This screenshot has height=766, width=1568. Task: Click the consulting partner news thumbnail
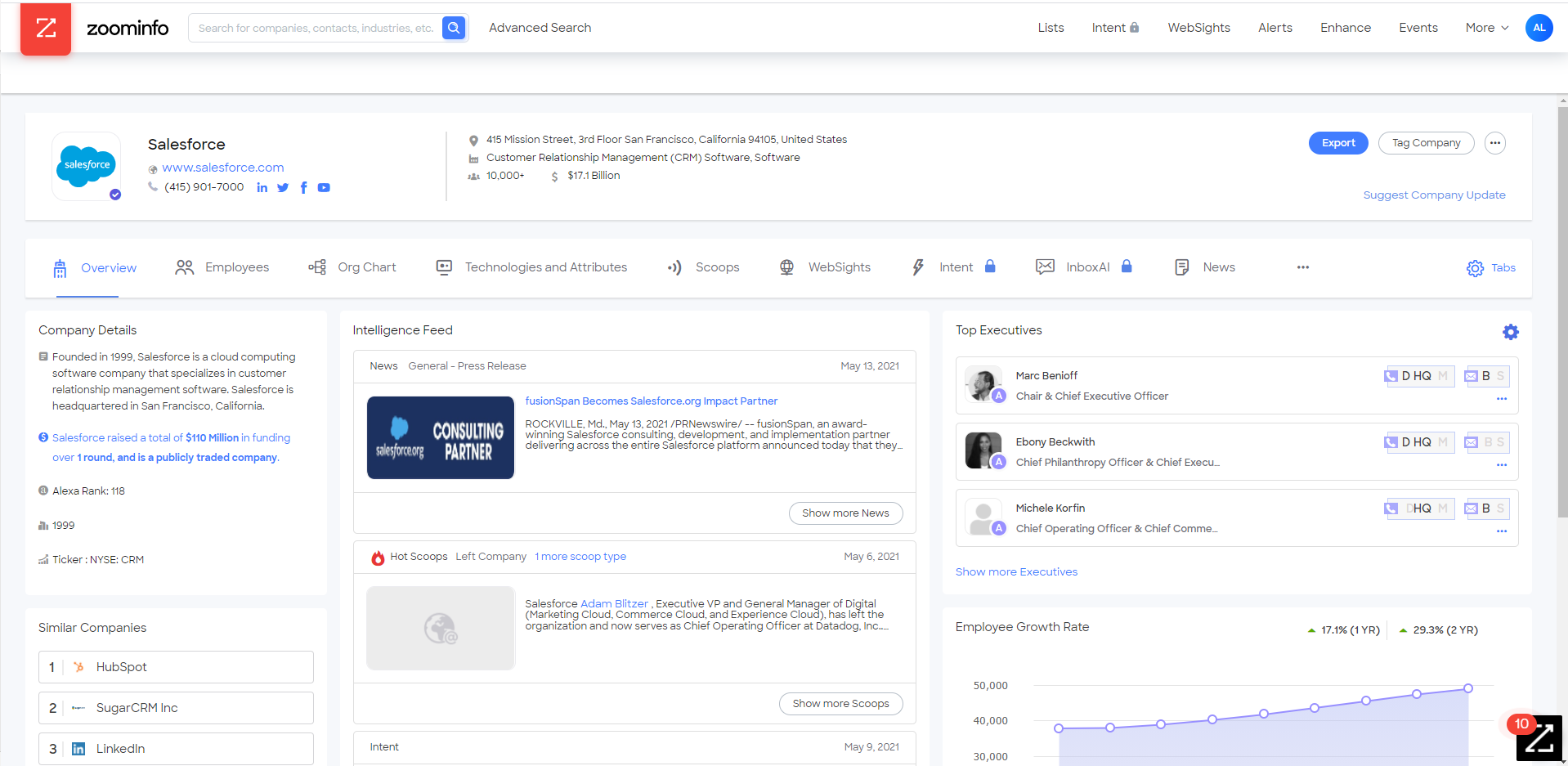pos(441,437)
